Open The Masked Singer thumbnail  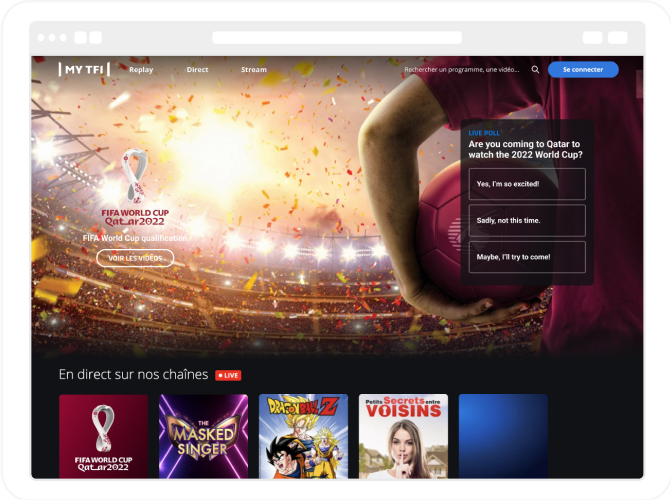203,436
